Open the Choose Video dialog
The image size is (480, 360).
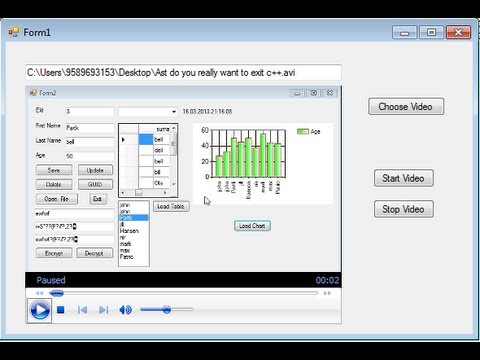406,107
